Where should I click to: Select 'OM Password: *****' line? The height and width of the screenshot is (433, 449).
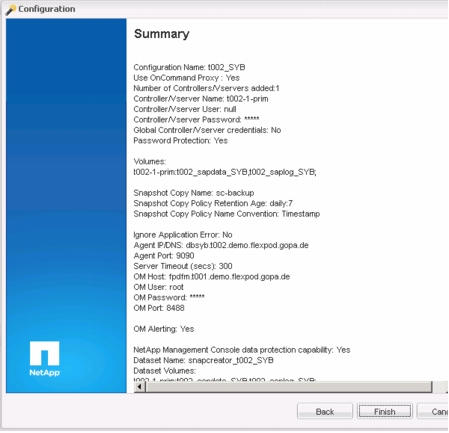pos(169,297)
